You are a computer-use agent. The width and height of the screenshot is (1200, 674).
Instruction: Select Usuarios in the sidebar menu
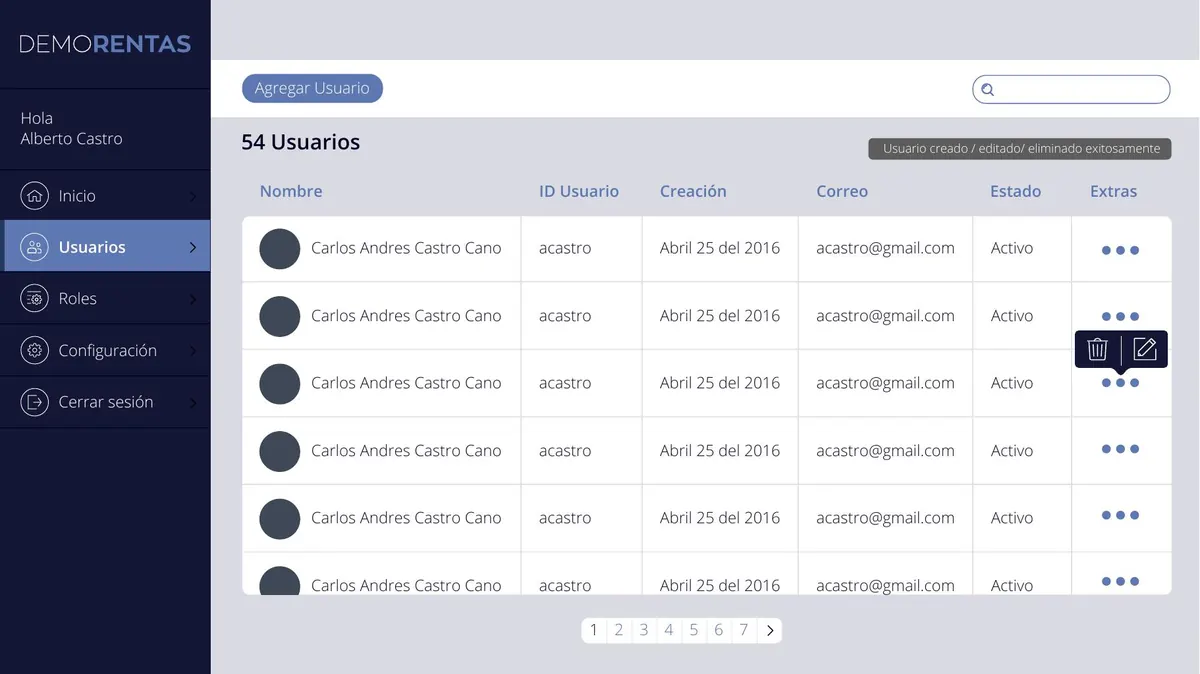(x=105, y=247)
